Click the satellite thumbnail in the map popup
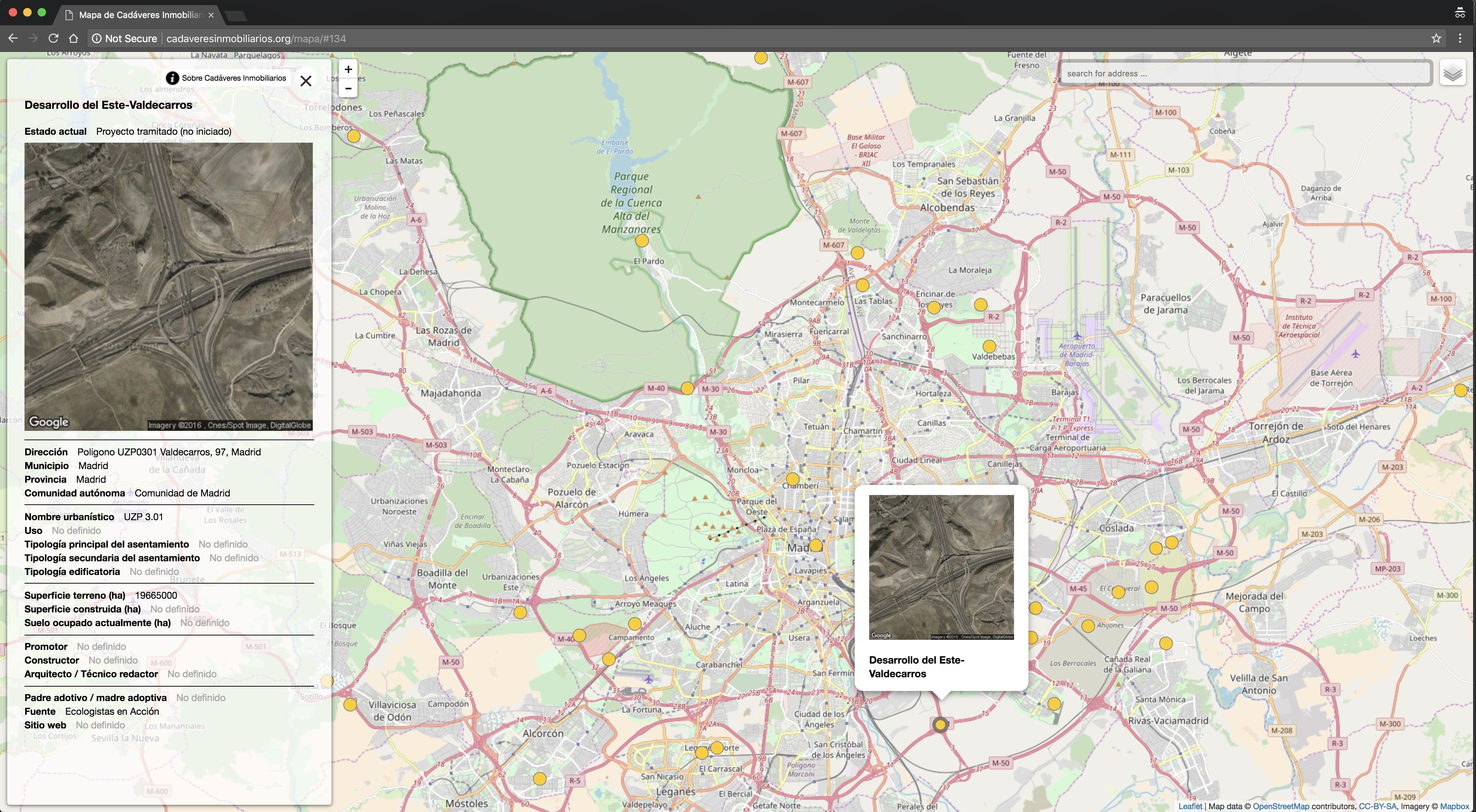The image size is (1476, 812). (x=941, y=567)
